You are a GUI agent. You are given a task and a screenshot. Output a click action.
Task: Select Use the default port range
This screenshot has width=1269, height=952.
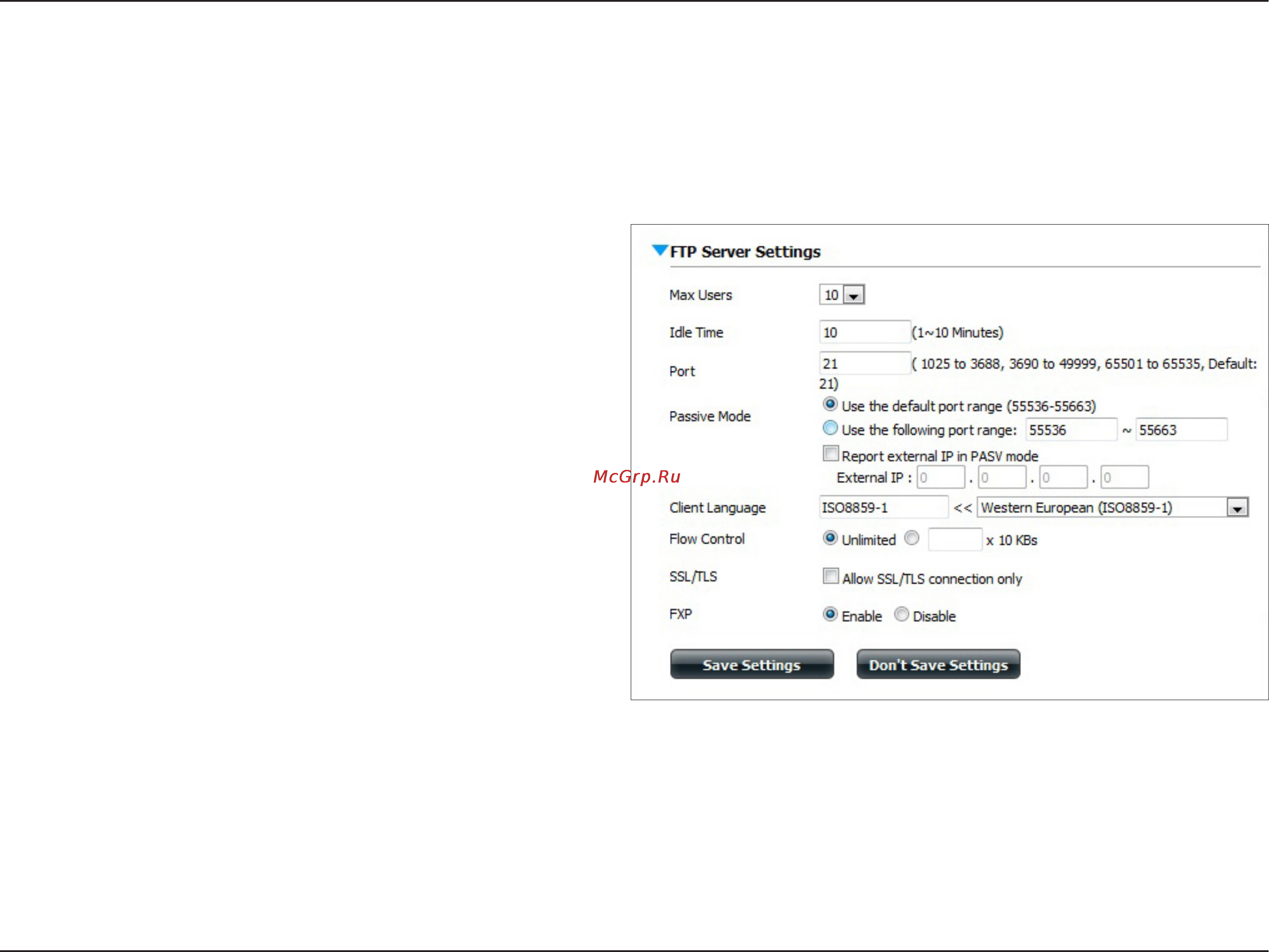[x=829, y=404]
